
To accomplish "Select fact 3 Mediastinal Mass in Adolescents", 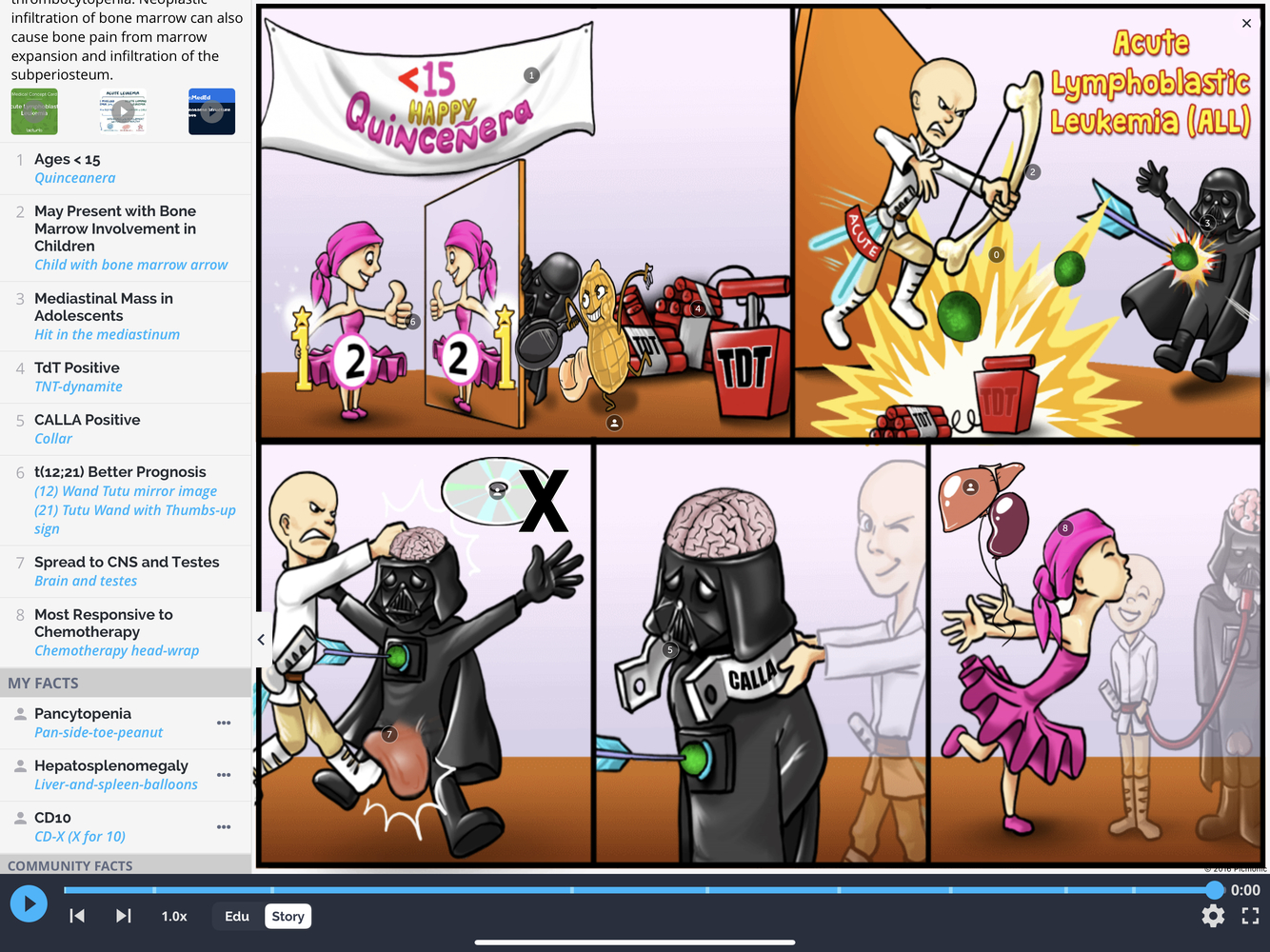I will pos(126,316).
